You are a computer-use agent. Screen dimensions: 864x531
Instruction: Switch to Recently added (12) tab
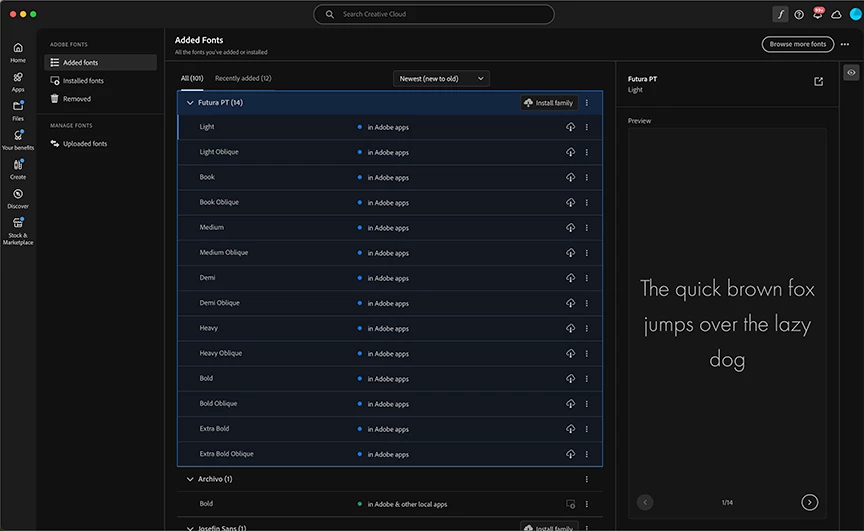click(x=243, y=78)
